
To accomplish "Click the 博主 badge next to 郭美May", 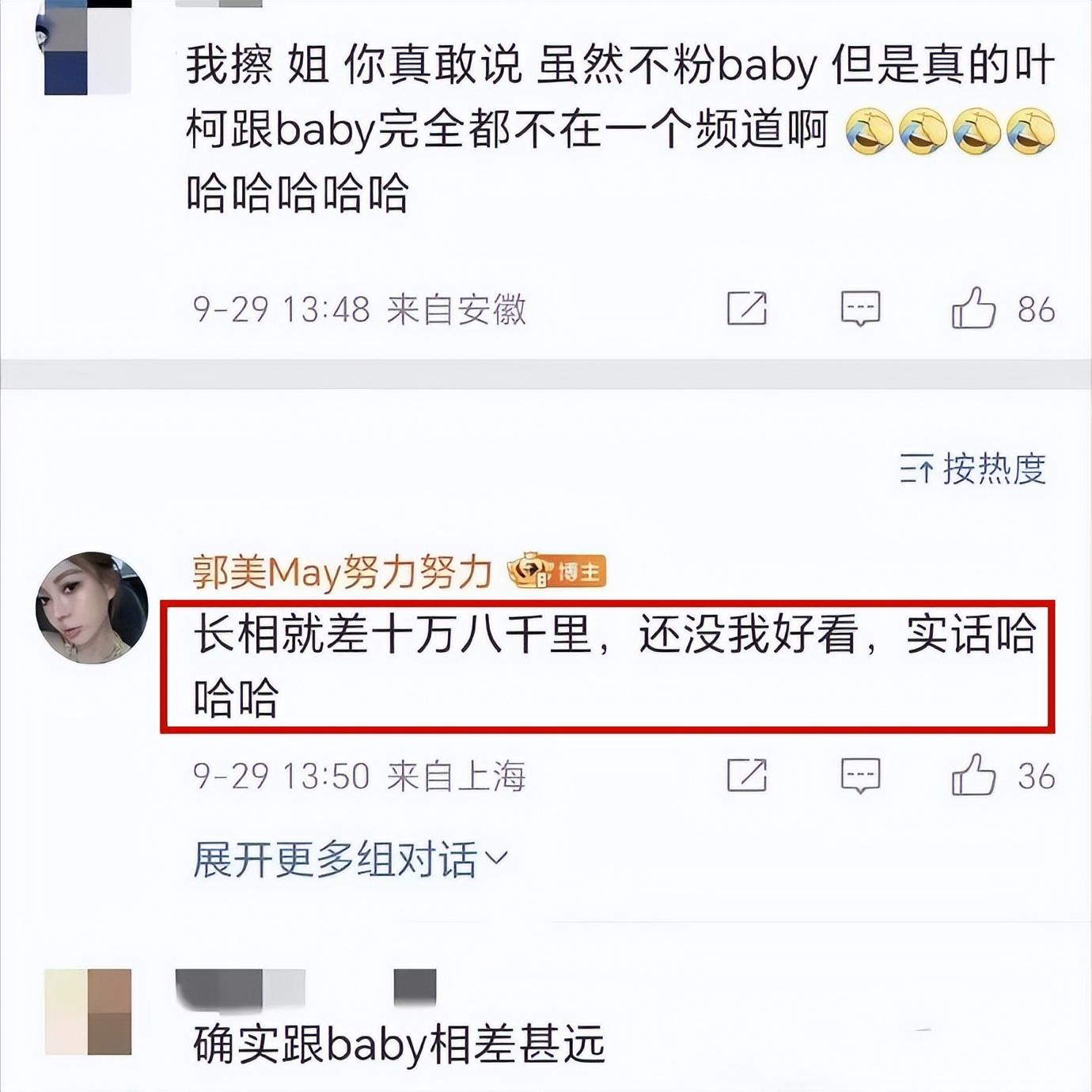I will (557, 571).
